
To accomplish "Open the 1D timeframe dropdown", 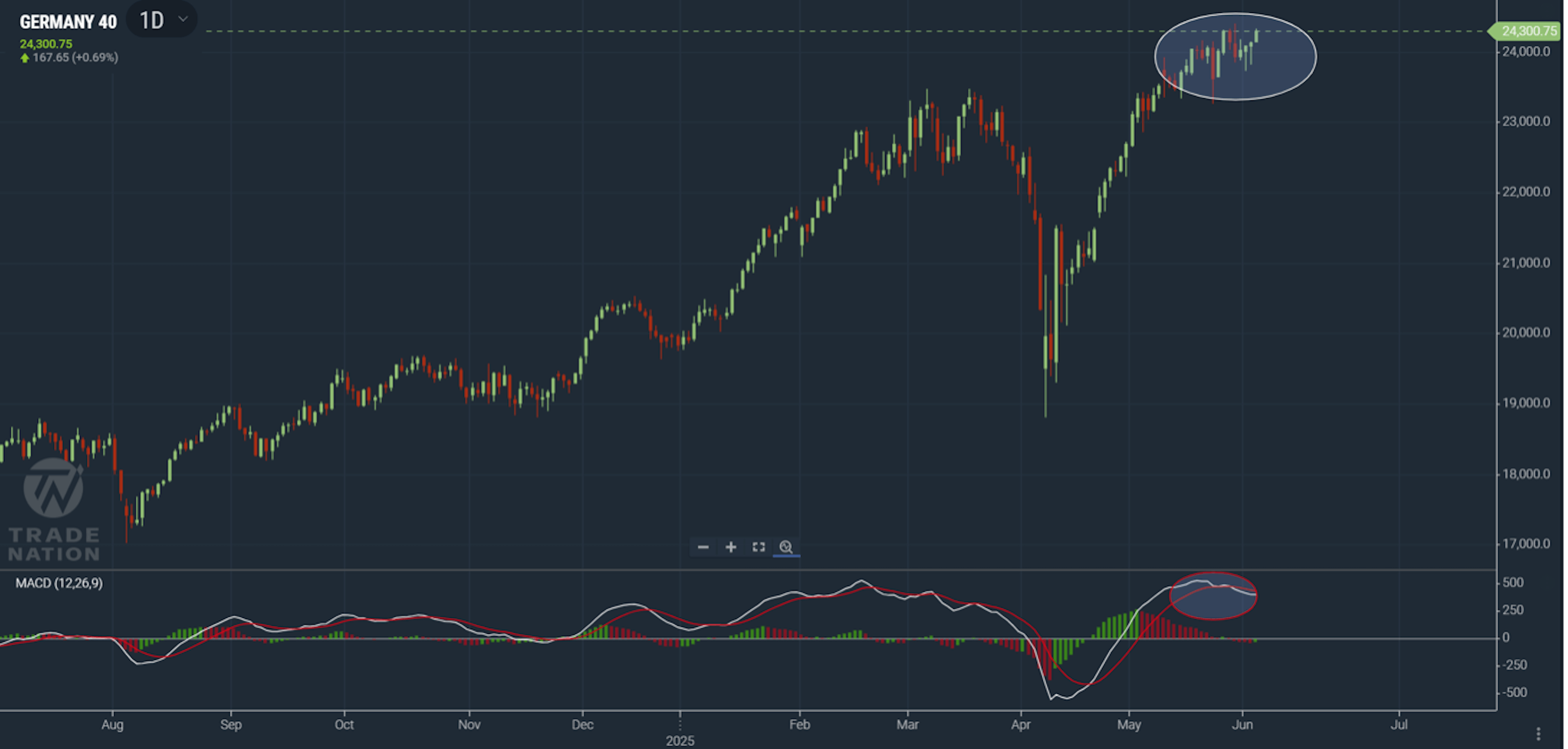I will (162, 20).
